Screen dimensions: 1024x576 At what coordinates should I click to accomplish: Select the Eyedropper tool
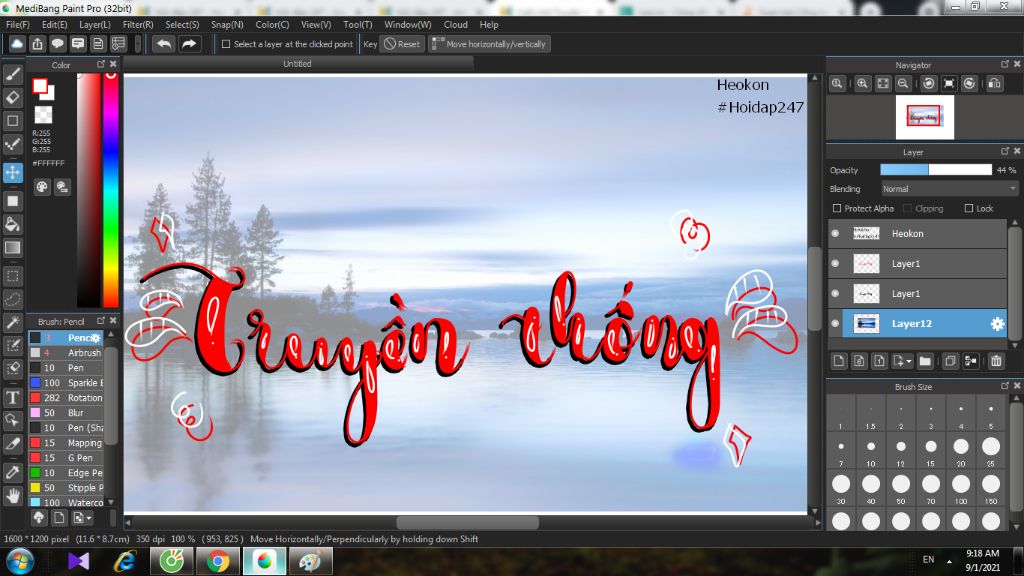point(12,472)
